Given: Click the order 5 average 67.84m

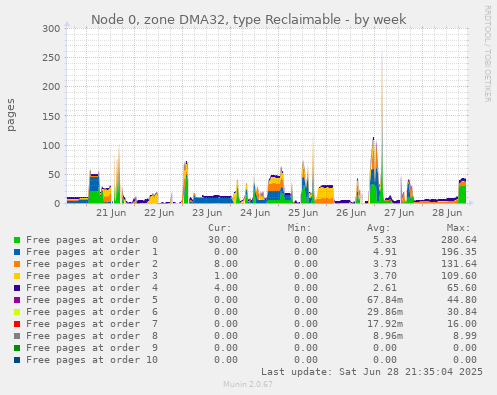Looking at the screenshot, I should tap(385, 300).
